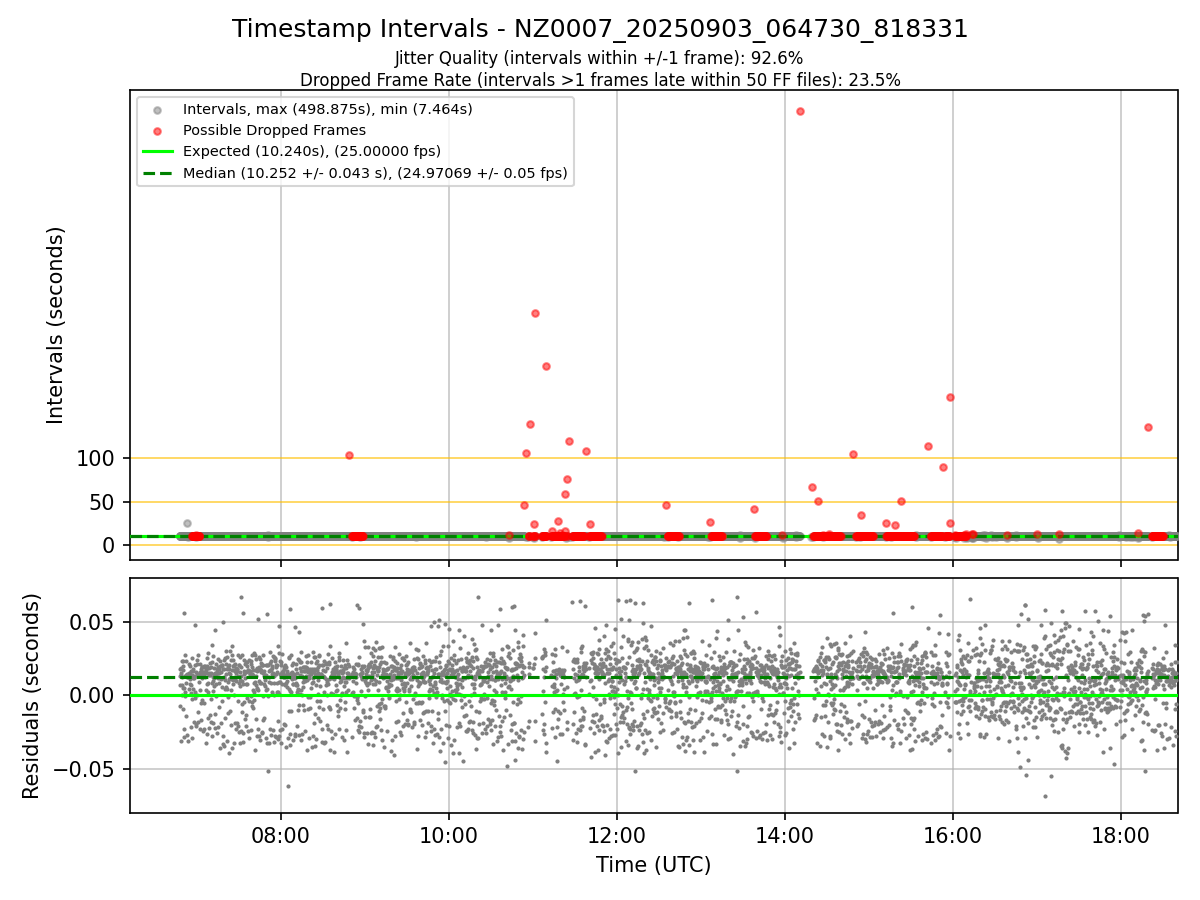Screen dimensions: 1200x900
Task: Click the 100 tick label on intervals axis
Action: point(97,459)
